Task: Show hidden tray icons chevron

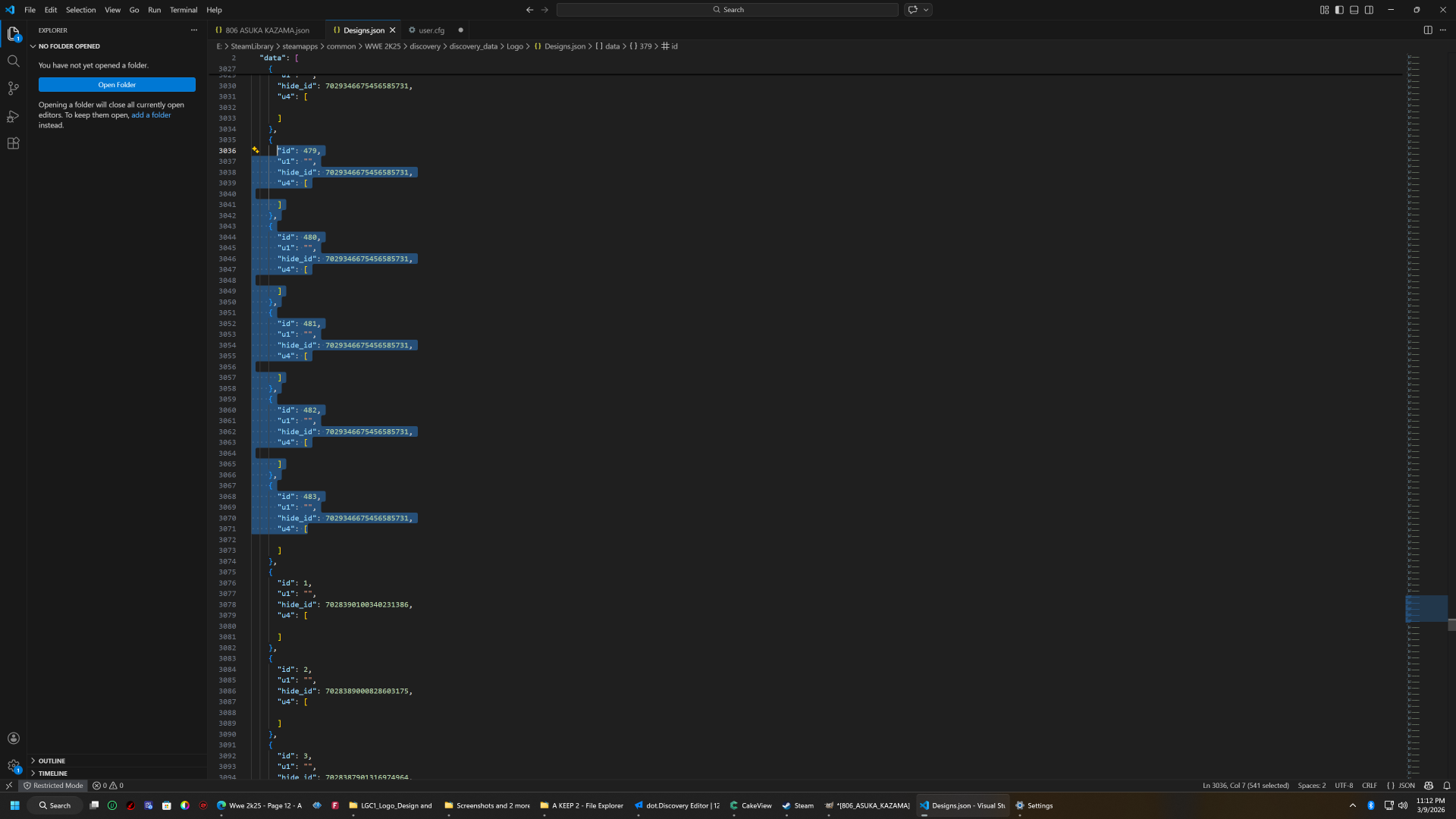Action: [x=1352, y=805]
